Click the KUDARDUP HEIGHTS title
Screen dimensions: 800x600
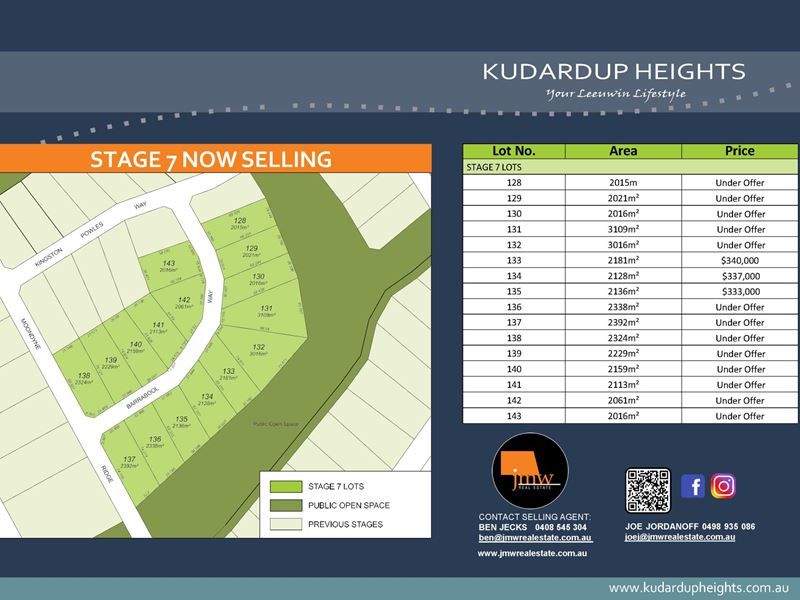click(x=614, y=72)
